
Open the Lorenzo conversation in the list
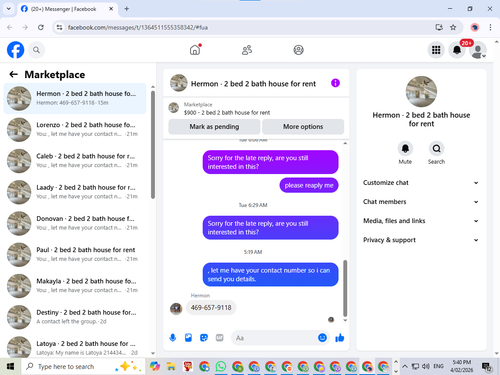75,129
